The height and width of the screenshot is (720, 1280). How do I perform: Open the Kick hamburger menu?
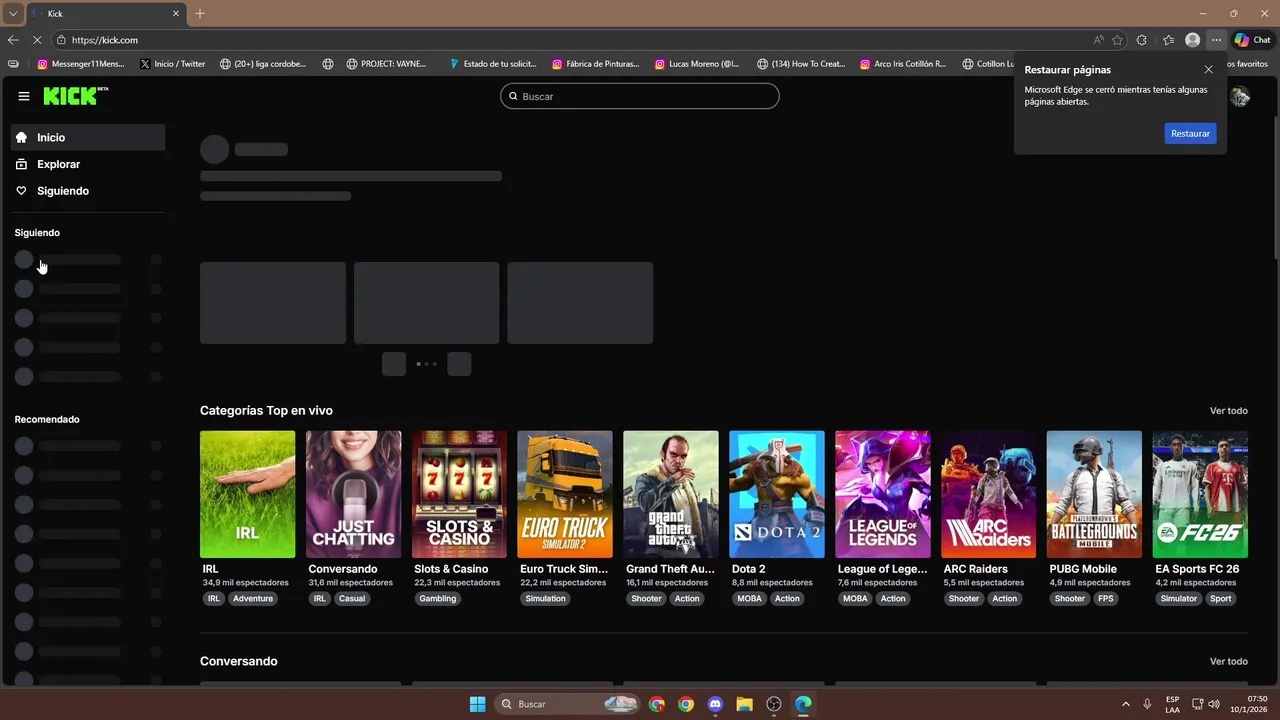(x=24, y=96)
